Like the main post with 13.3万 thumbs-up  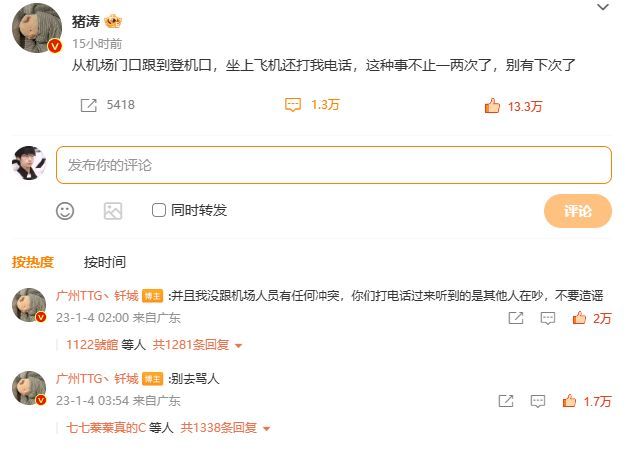pyautogui.click(x=492, y=106)
